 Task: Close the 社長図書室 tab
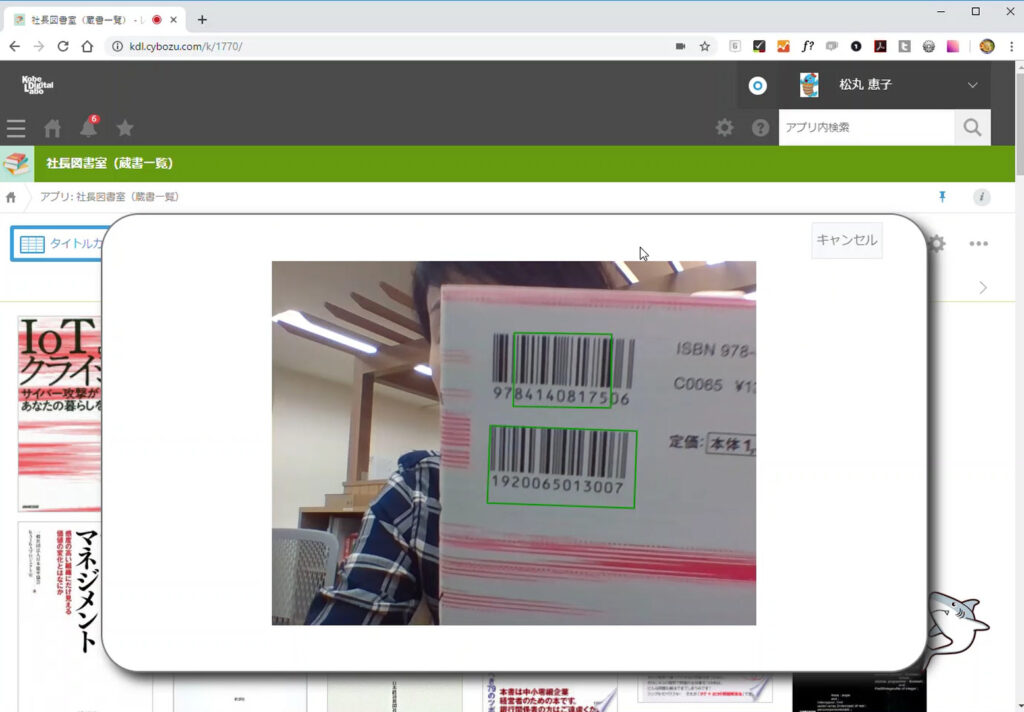click(x=174, y=20)
